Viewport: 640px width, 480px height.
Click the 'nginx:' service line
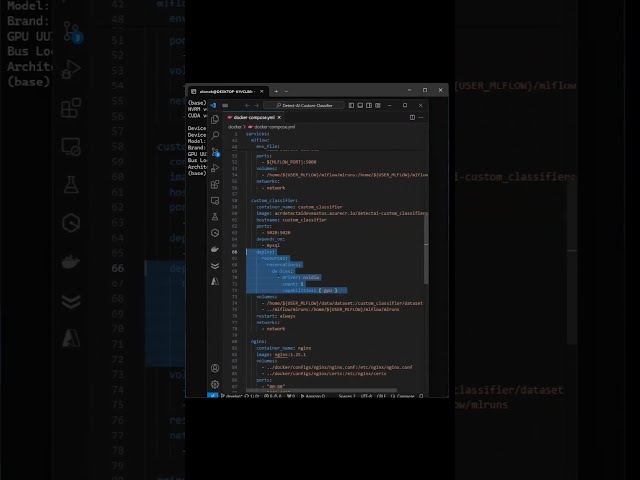pyautogui.click(x=258, y=341)
